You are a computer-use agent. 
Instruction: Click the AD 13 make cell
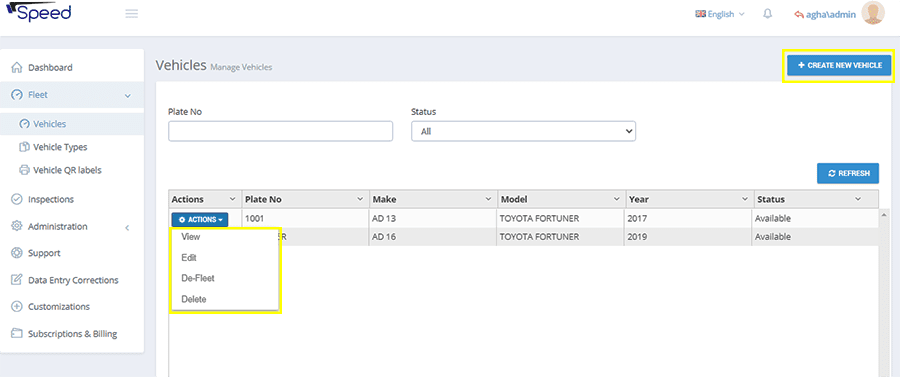[x=433, y=219]
